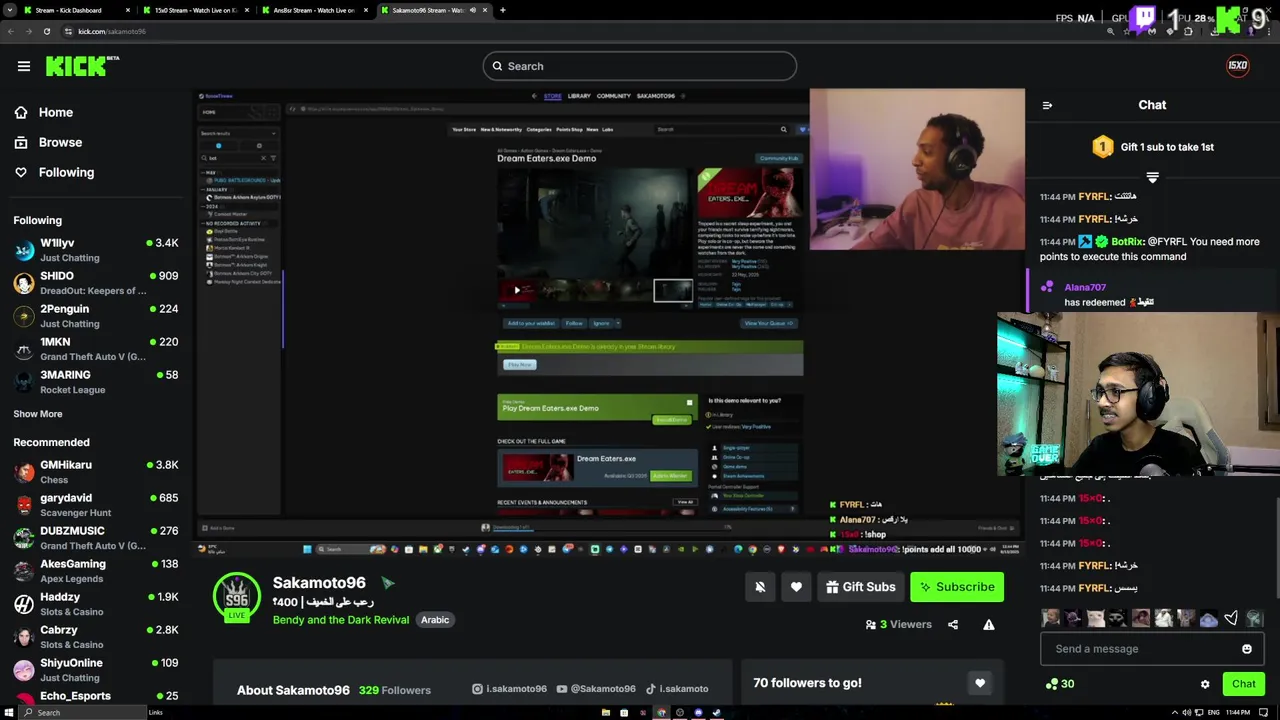Open the emoji picker in chat

(x=1247, y=649)
